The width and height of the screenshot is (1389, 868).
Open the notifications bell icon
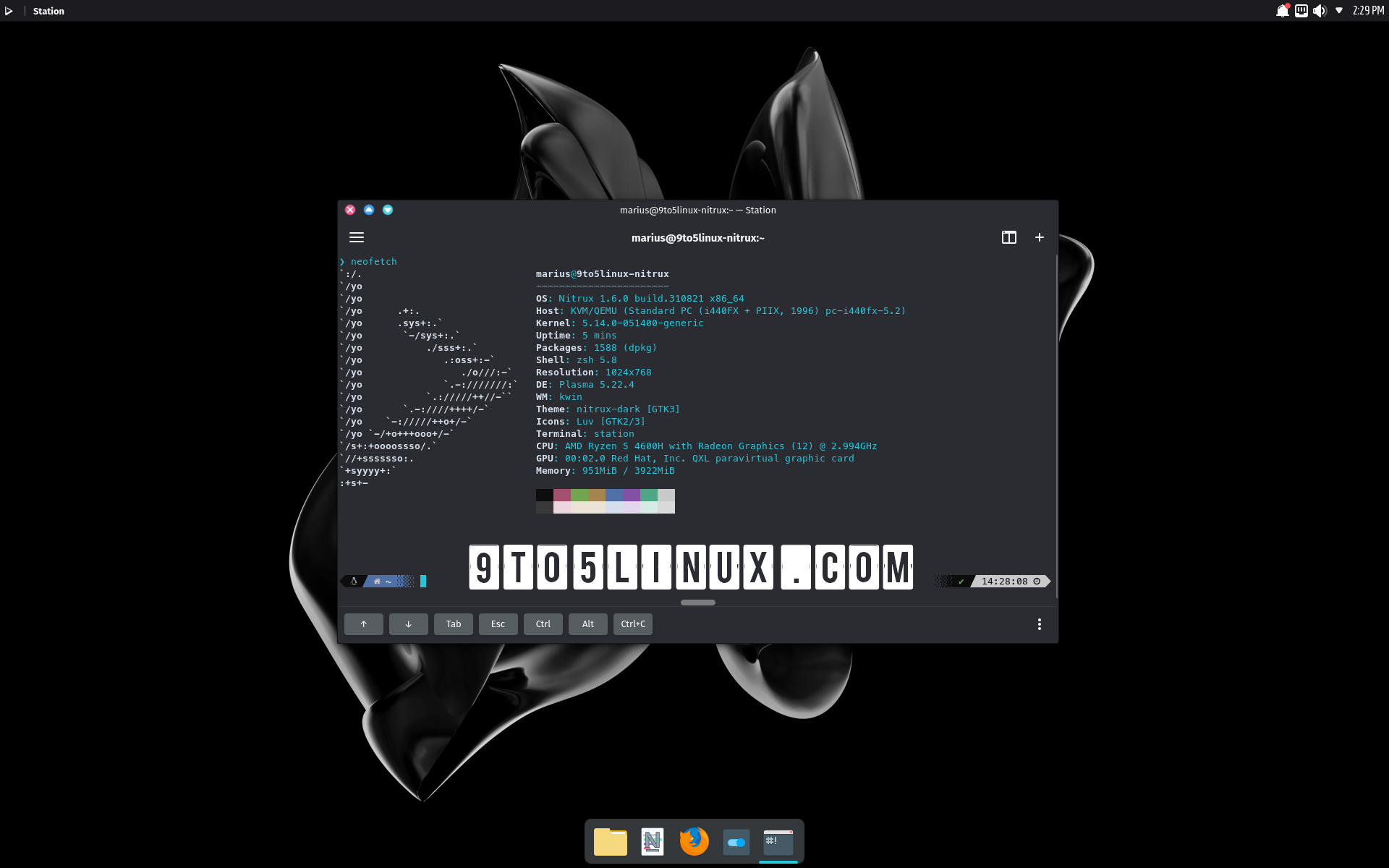(x=1282, y=11)
